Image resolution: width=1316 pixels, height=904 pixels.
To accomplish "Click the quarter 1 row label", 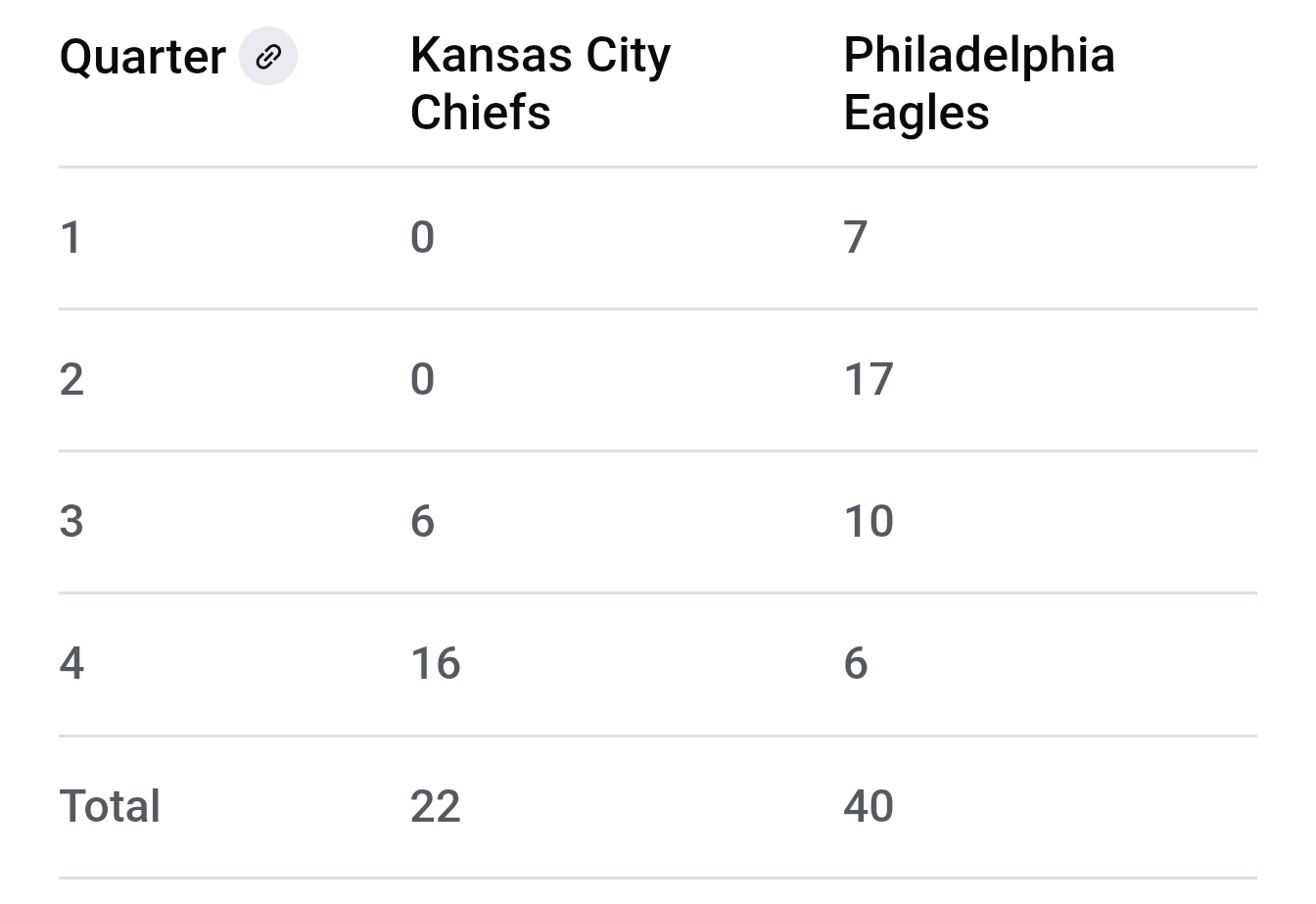I will (70, 238).
